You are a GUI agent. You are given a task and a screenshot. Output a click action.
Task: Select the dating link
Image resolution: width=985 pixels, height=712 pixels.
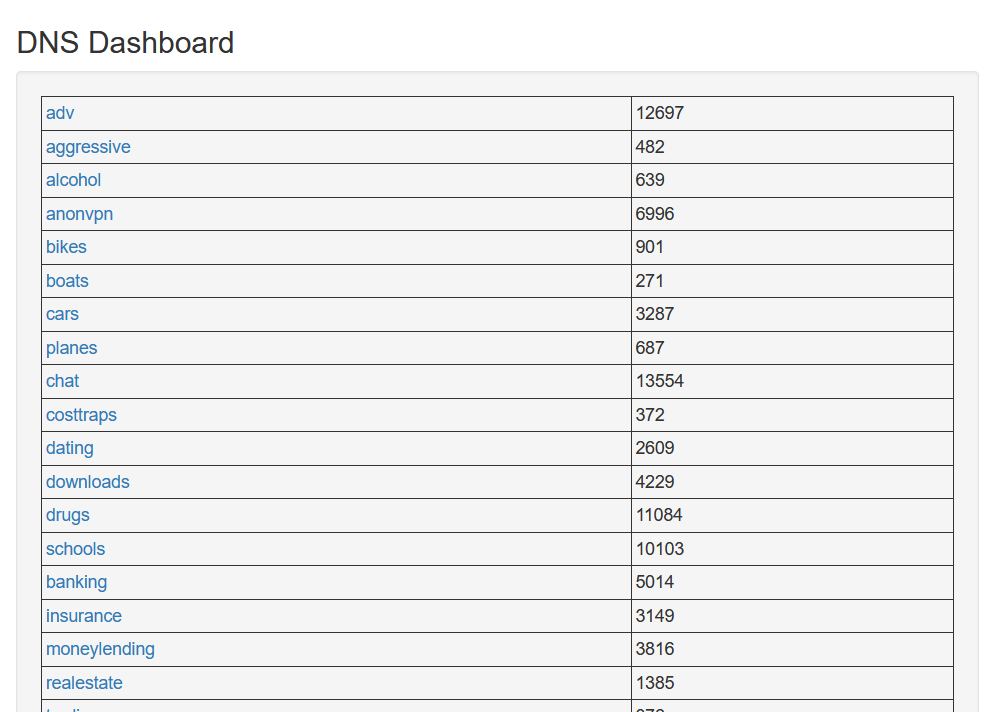coord(69,448)
